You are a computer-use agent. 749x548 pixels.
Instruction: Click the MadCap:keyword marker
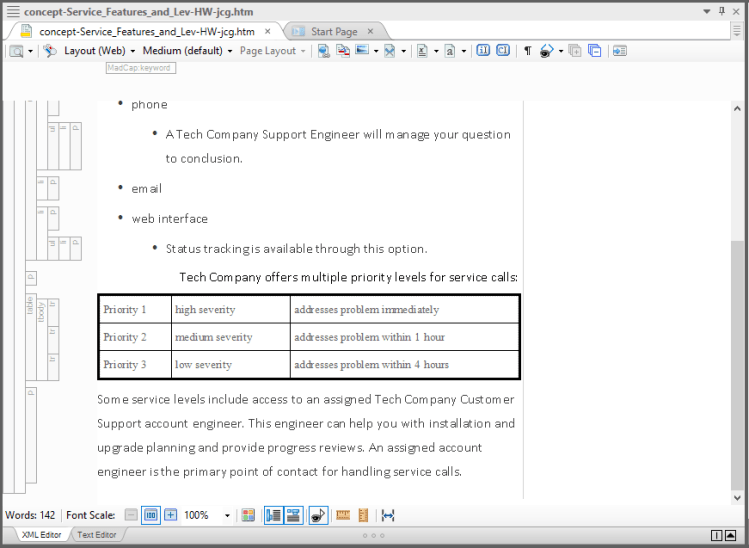141,68
